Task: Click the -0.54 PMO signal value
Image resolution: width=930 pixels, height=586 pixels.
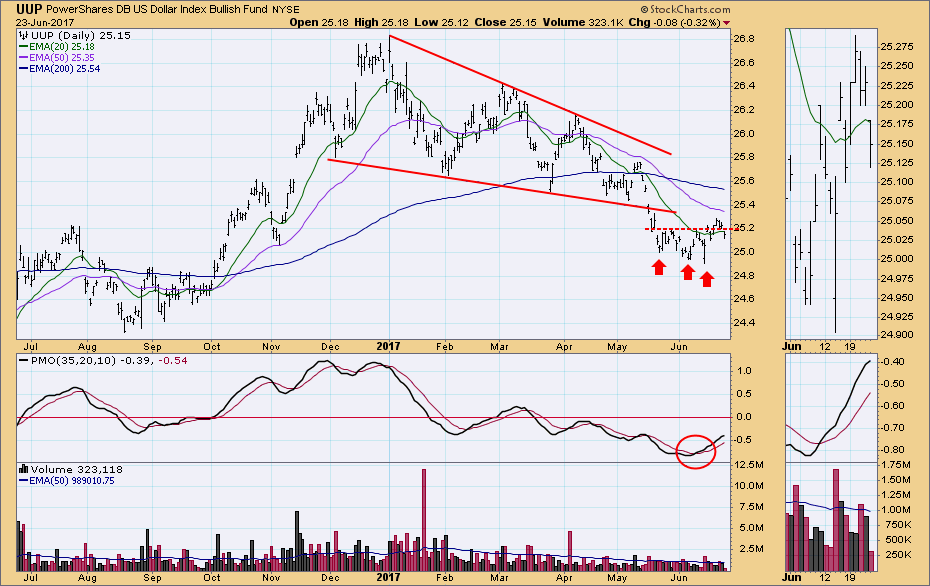Action: click(x=173, y=361)
